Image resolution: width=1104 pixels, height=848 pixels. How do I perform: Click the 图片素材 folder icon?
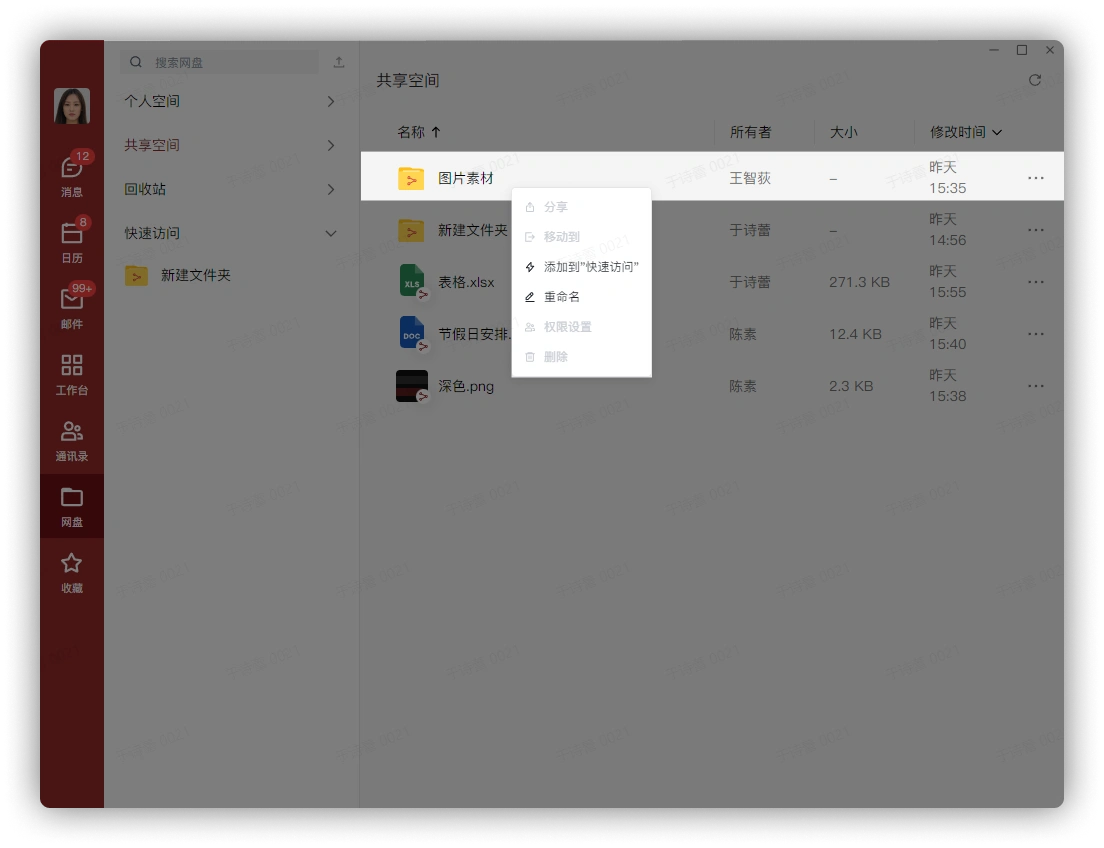[411, 178]
